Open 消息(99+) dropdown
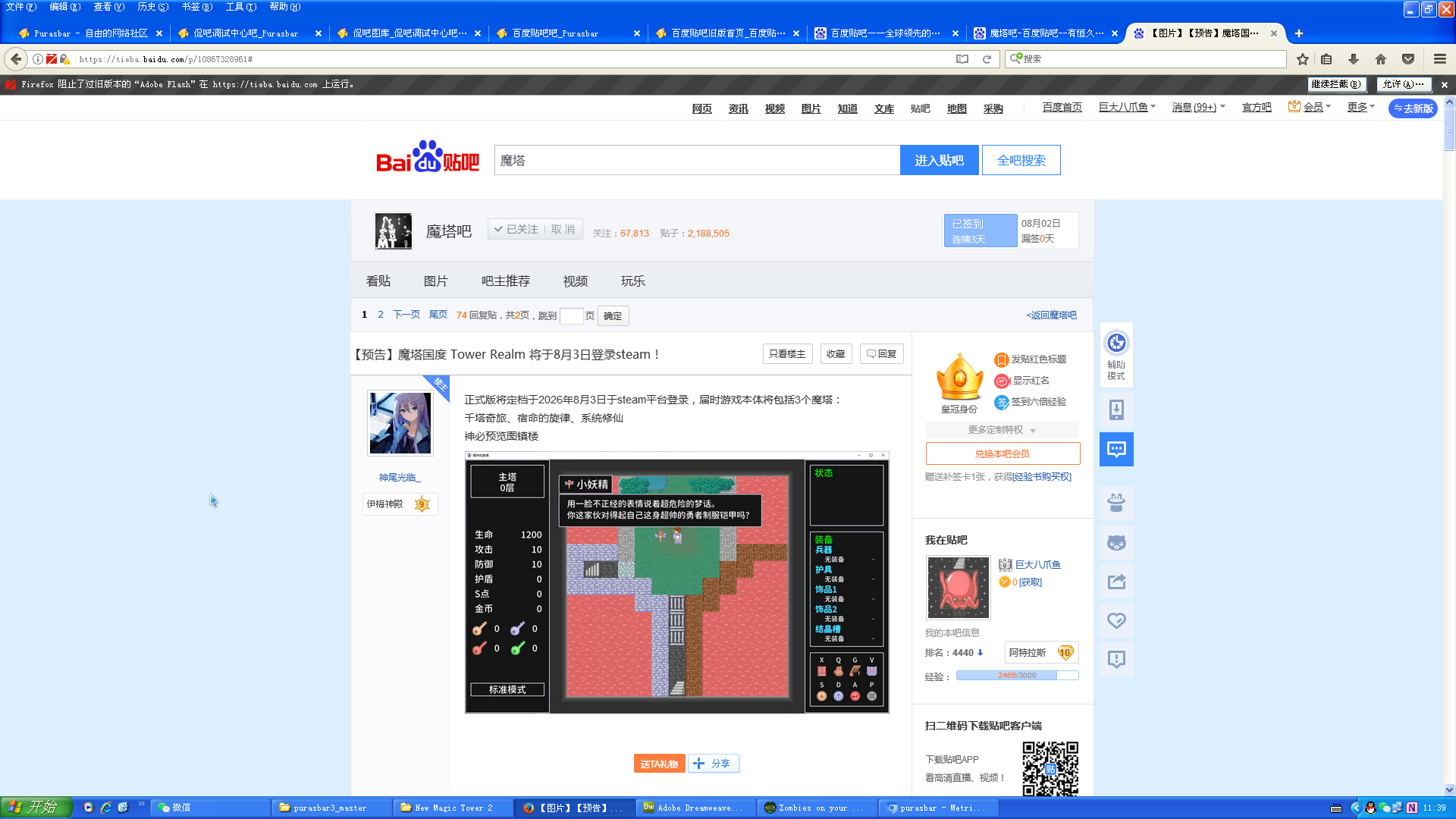This screenshot has height=819, width=1456. (x=1198, y=108)
